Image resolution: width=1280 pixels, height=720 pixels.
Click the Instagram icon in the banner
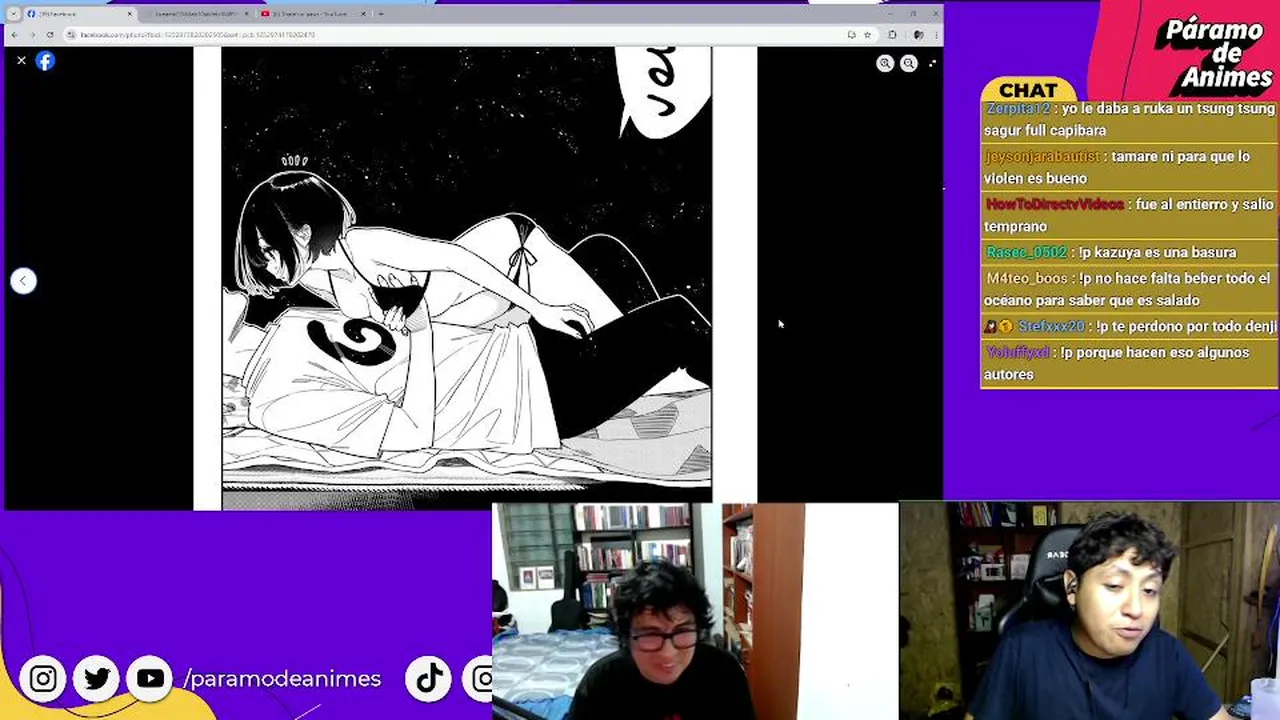coord(43,679)
